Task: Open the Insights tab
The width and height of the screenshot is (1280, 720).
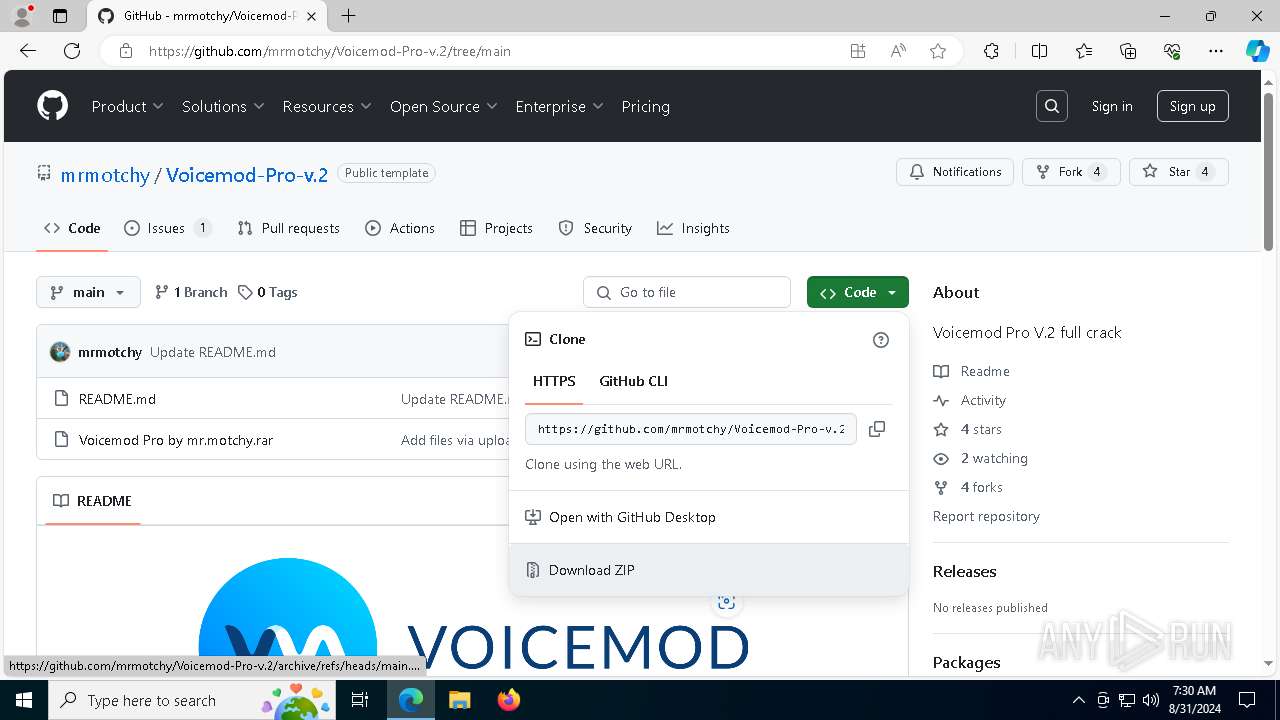Action: tap(693, 228)
